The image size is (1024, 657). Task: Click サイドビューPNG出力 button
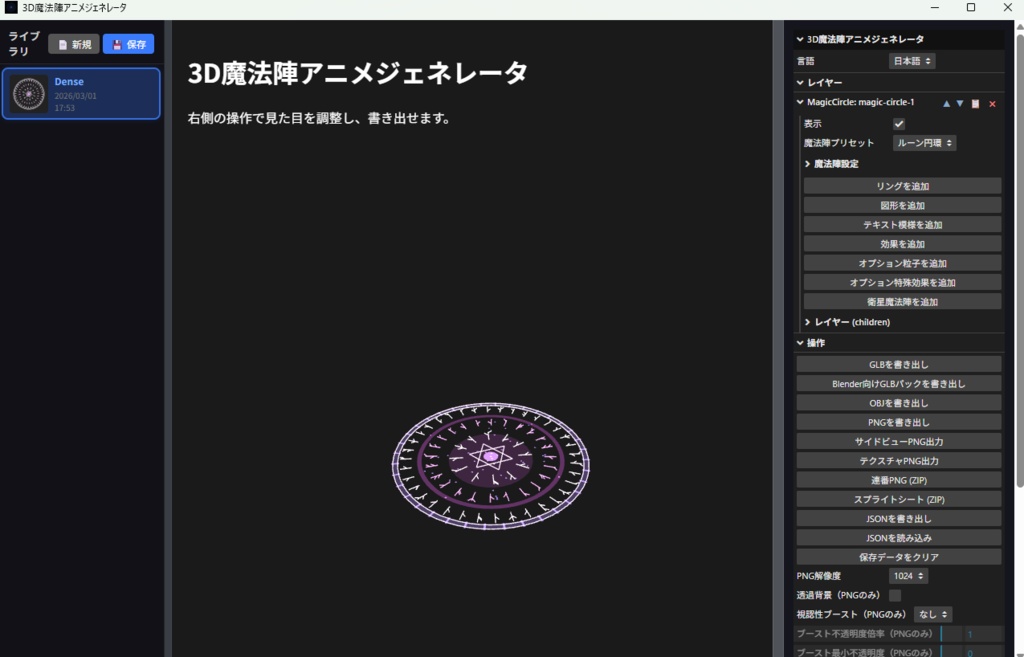tap(899, 441)
